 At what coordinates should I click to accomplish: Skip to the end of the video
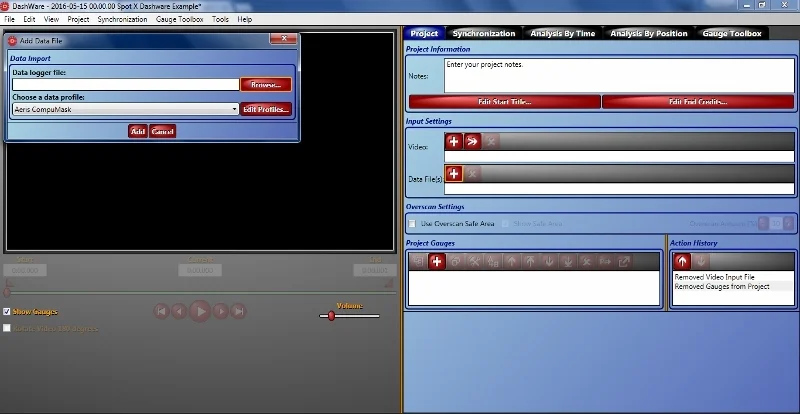tap(238, 311)
